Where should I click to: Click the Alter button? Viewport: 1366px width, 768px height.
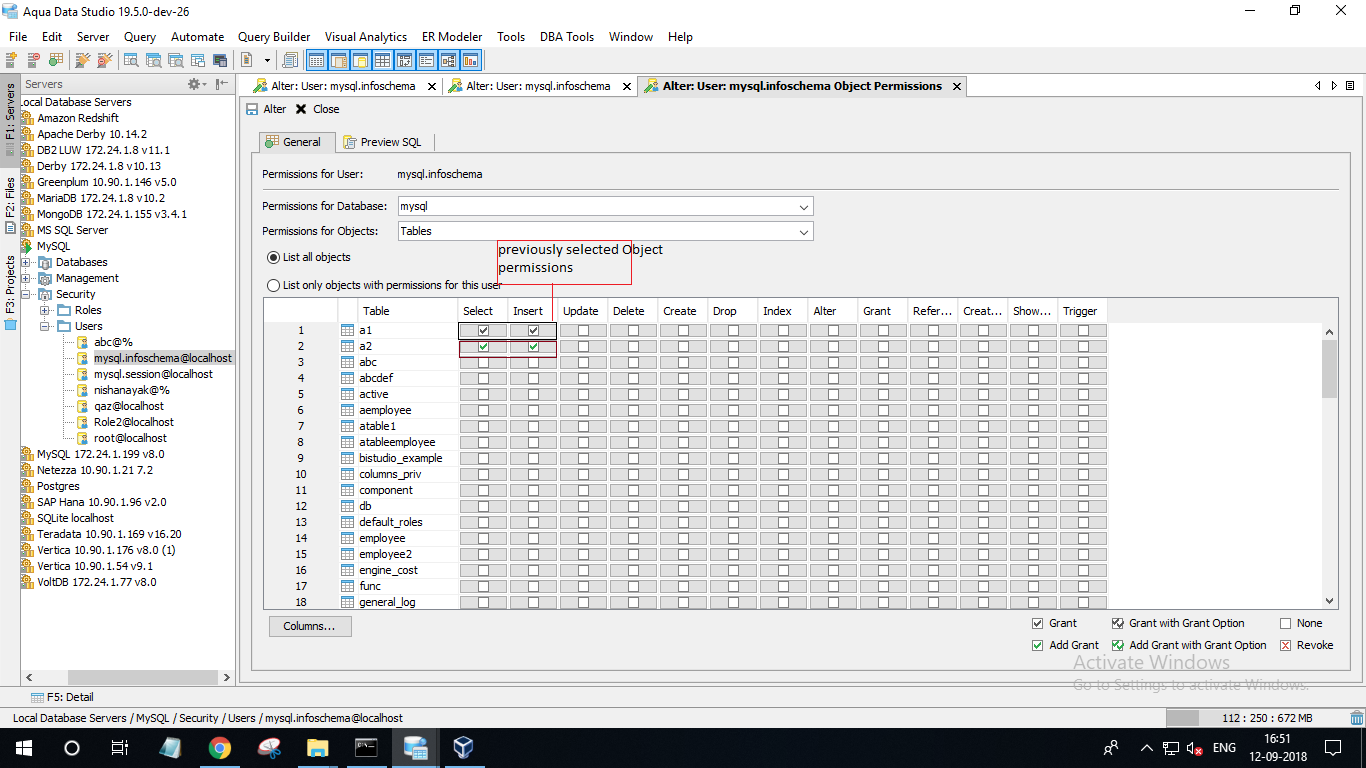pos(266,109)
